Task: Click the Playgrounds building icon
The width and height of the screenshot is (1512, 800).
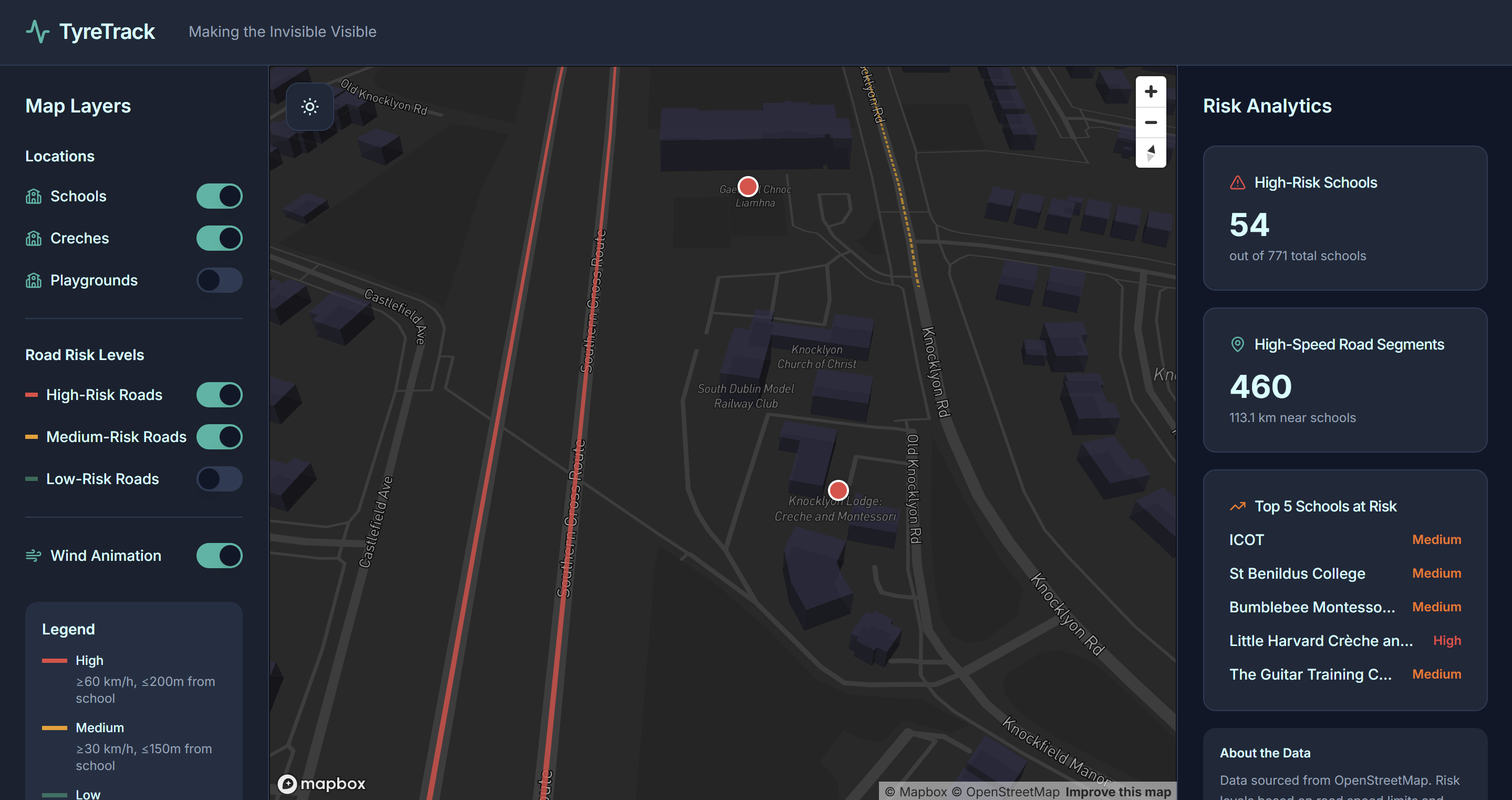Action: [x=34, y=280]
